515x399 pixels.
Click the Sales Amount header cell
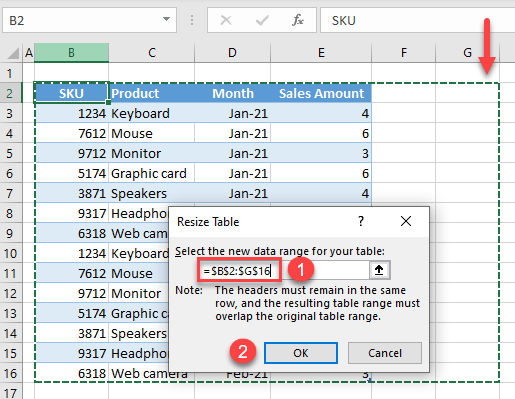(321, 93)
